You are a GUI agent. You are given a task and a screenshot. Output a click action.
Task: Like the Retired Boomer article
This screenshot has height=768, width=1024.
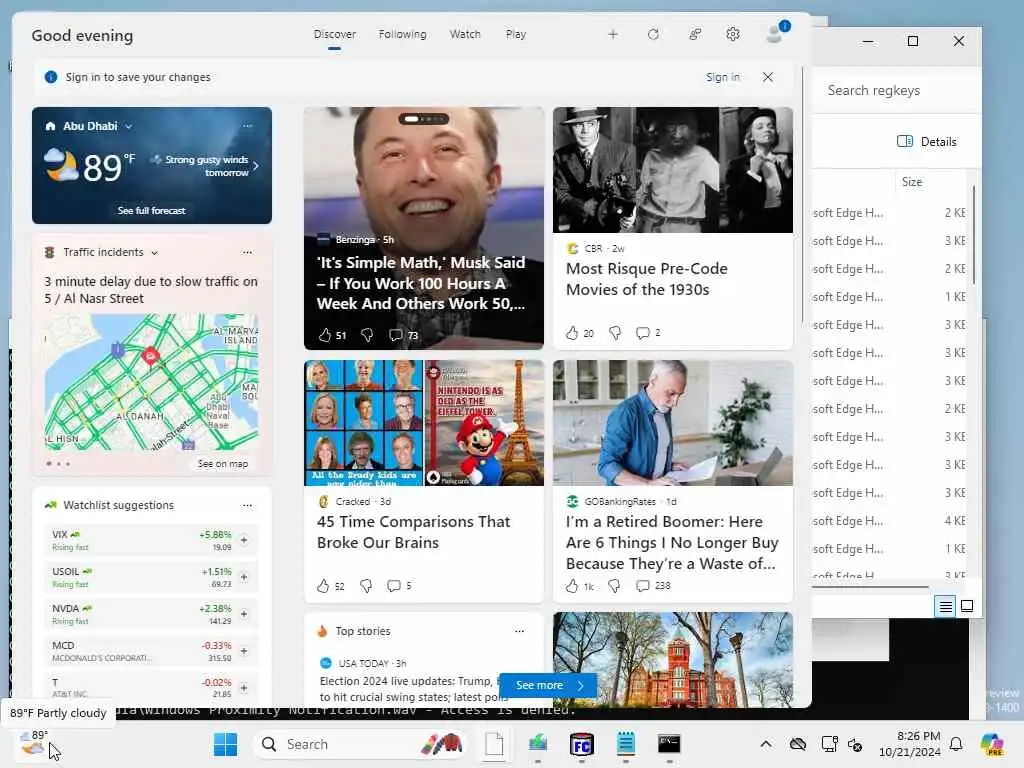click(572, 586)
